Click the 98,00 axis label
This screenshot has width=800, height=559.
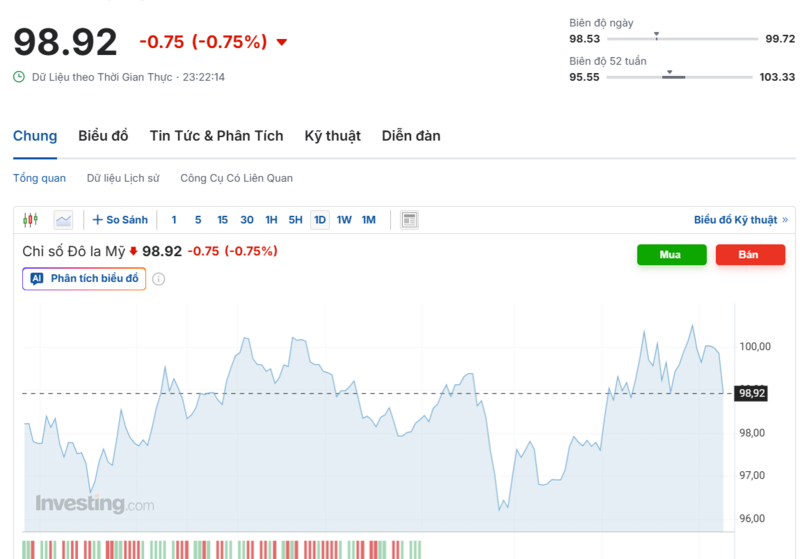[x=752, y=433]
